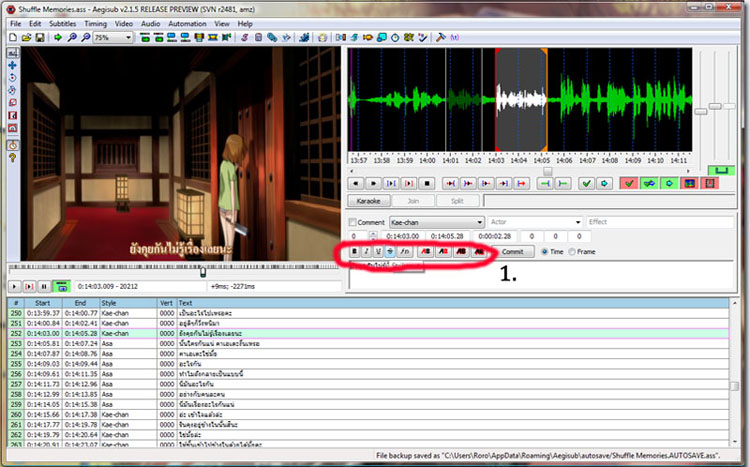Click the green Jump To arrow icon

(58, 37)
